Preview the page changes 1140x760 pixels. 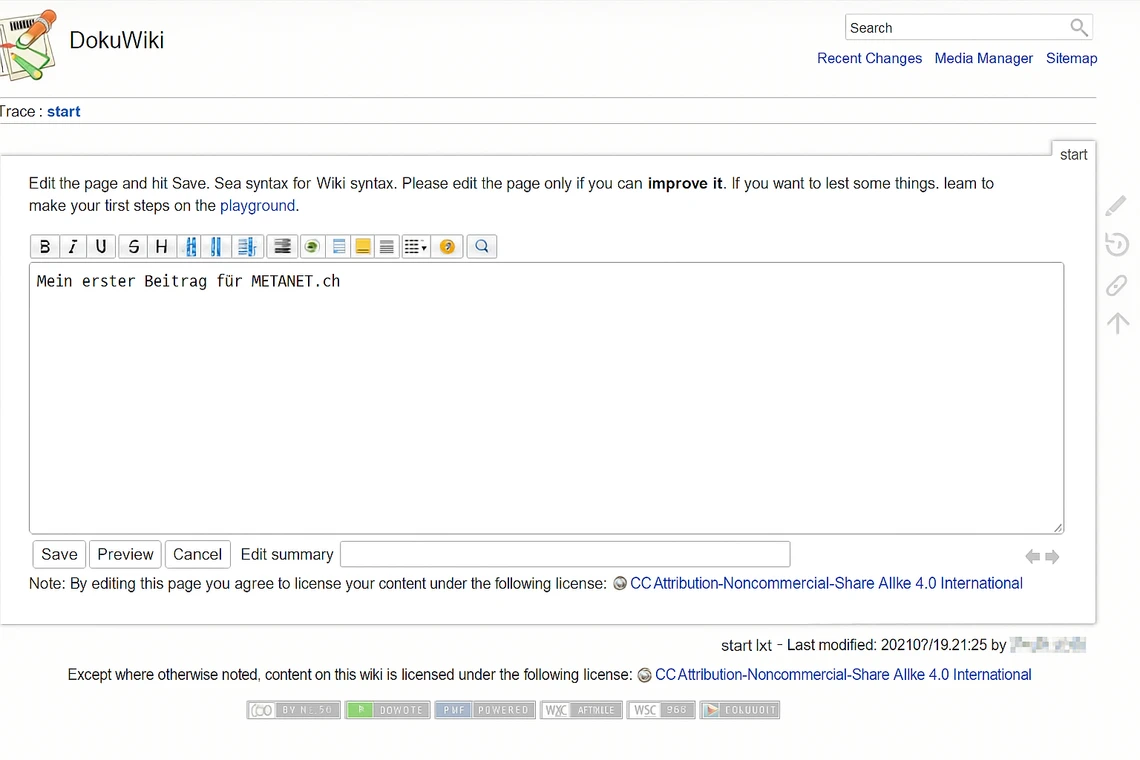pos(124,554)
